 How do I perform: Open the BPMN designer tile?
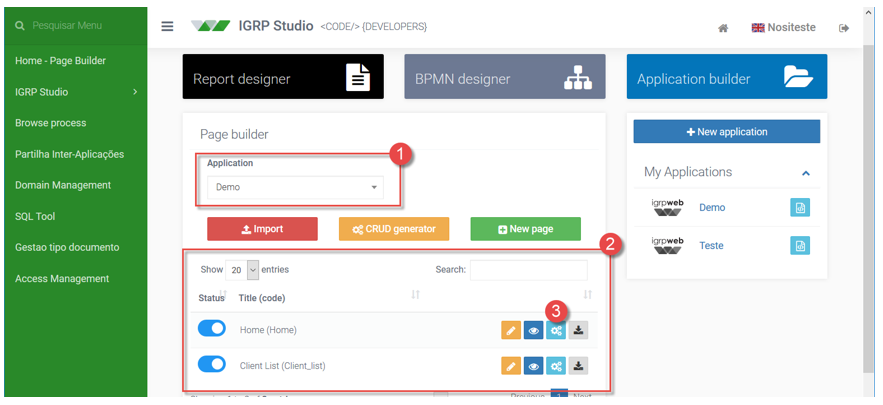coord(505,77)
